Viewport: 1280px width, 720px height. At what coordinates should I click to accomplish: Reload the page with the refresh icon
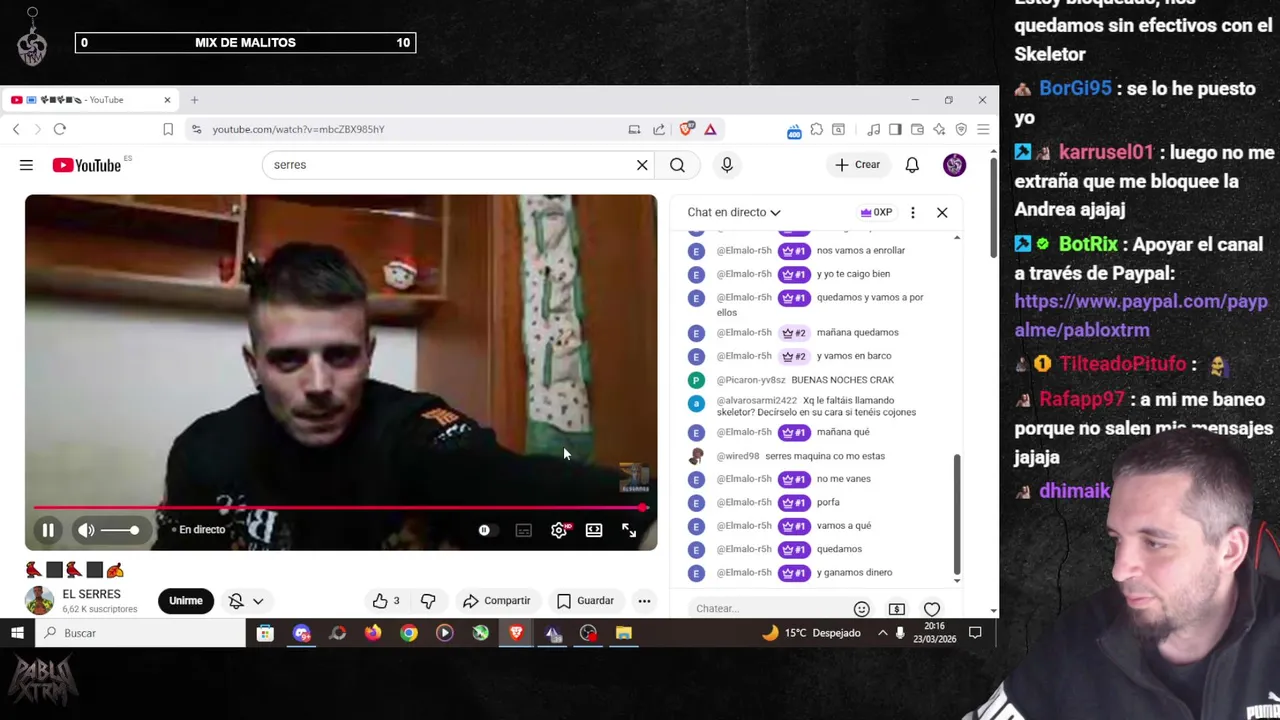click(x=60, y=129)
